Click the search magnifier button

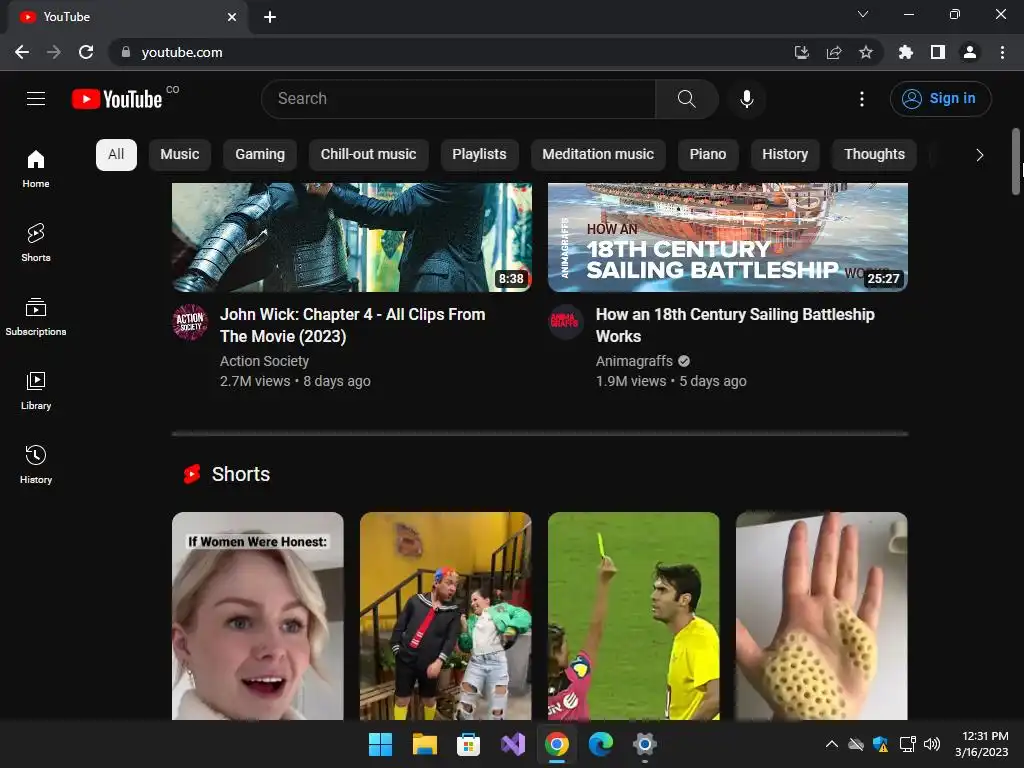pyautogui.click(x=686, y=99)
